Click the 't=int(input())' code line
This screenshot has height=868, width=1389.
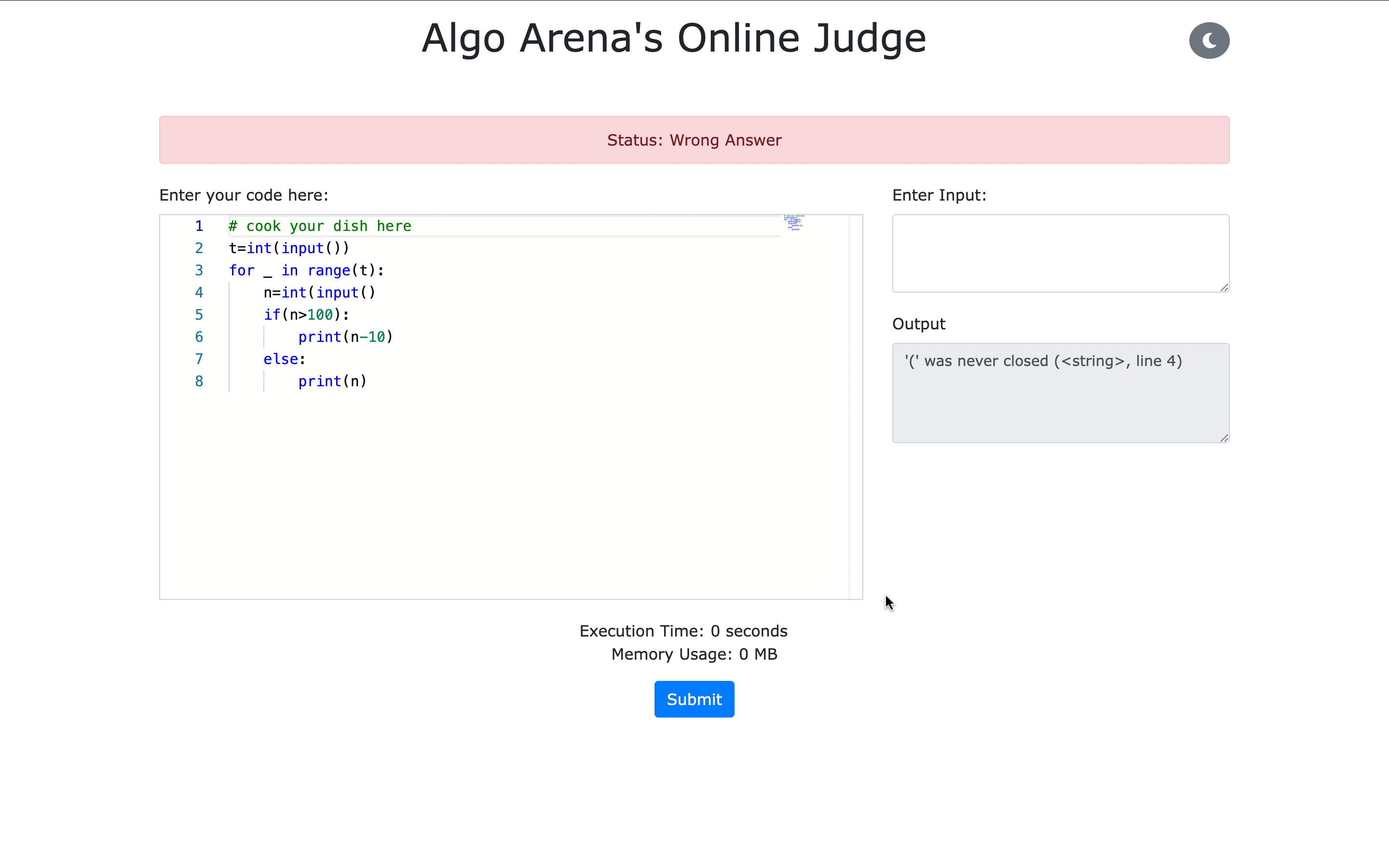[289, 248]
